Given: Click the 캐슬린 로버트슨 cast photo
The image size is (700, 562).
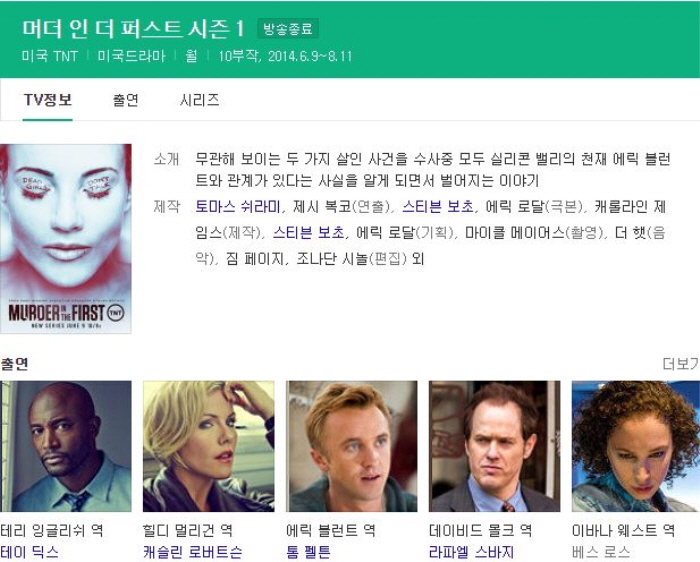Looking at the screenshot, I should pos(208,446).
